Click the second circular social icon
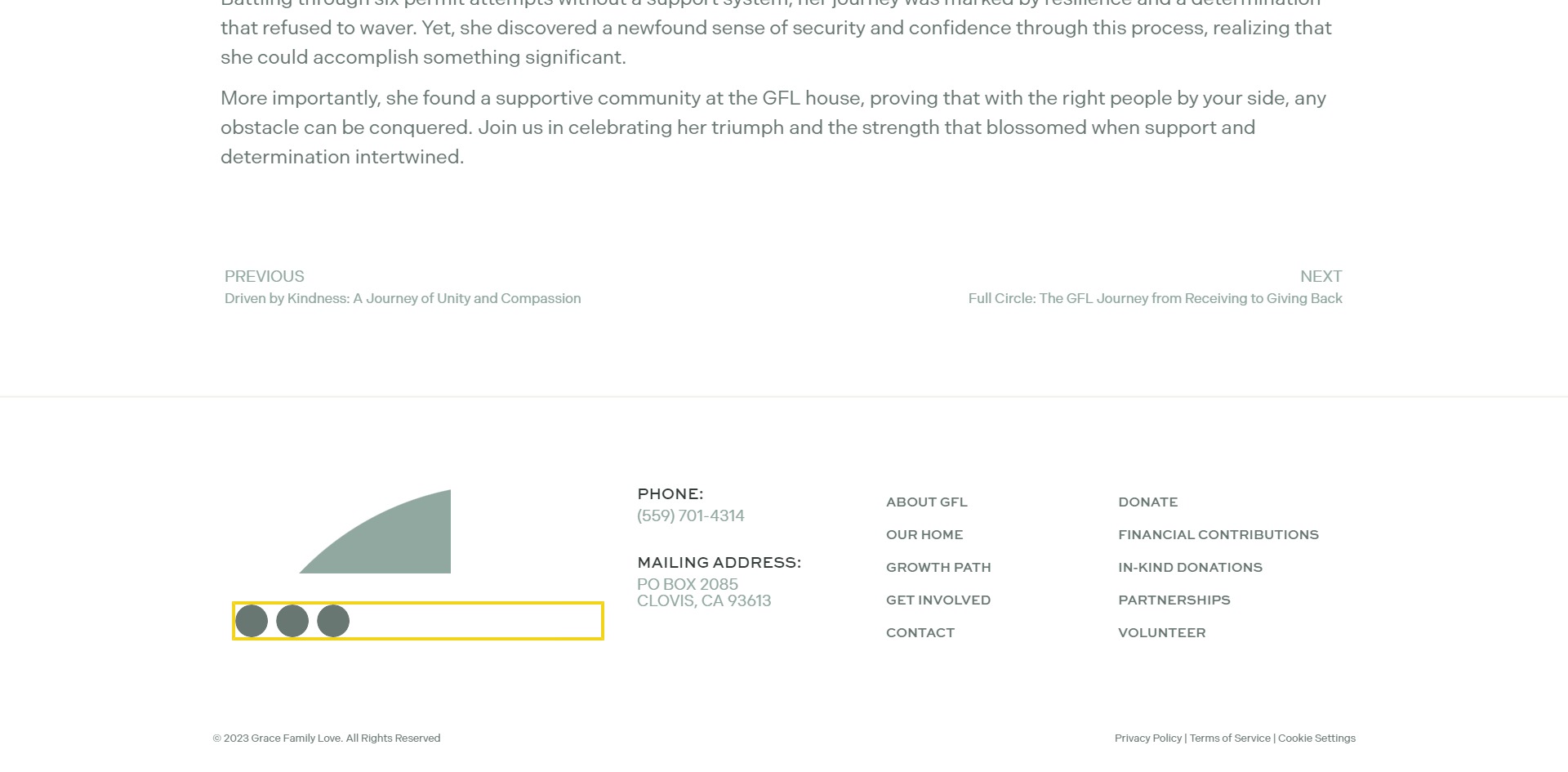The height and width of the screenshot is (772, 1568). (292, 621)
